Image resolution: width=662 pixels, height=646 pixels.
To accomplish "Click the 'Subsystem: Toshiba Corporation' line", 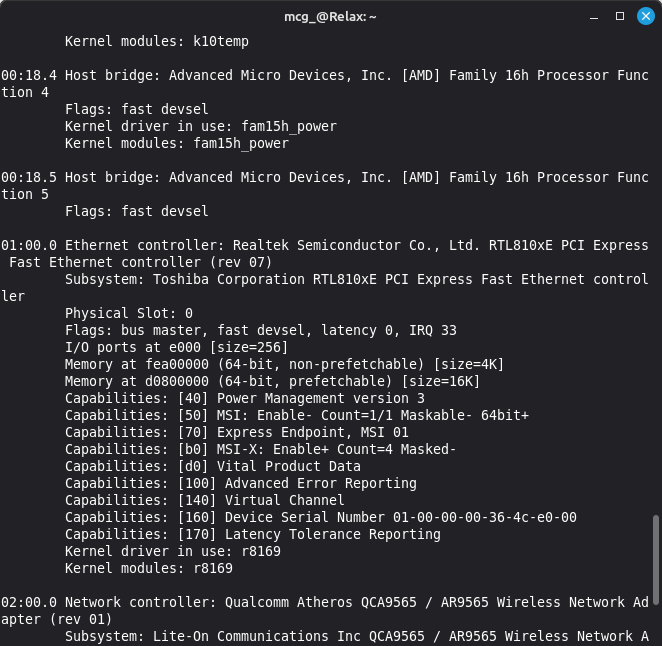I will coord(357,280).
